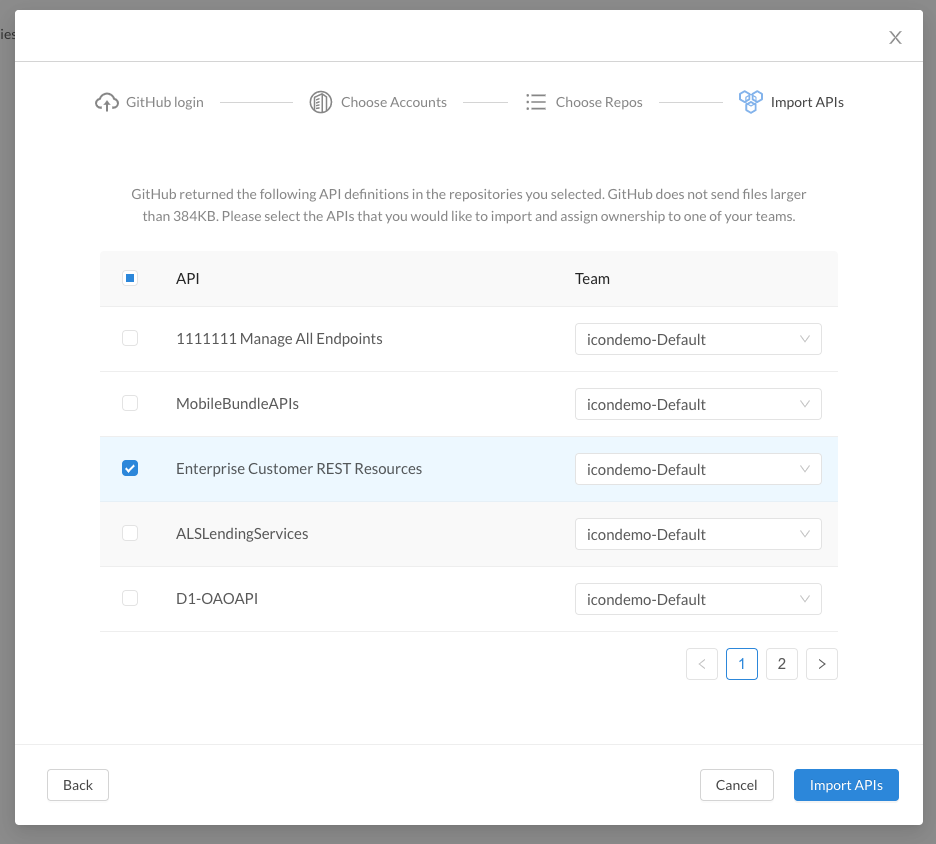This screenshot has height=844, width=936.
Task: Click the Import APIs button
Action: click(846, 785)
